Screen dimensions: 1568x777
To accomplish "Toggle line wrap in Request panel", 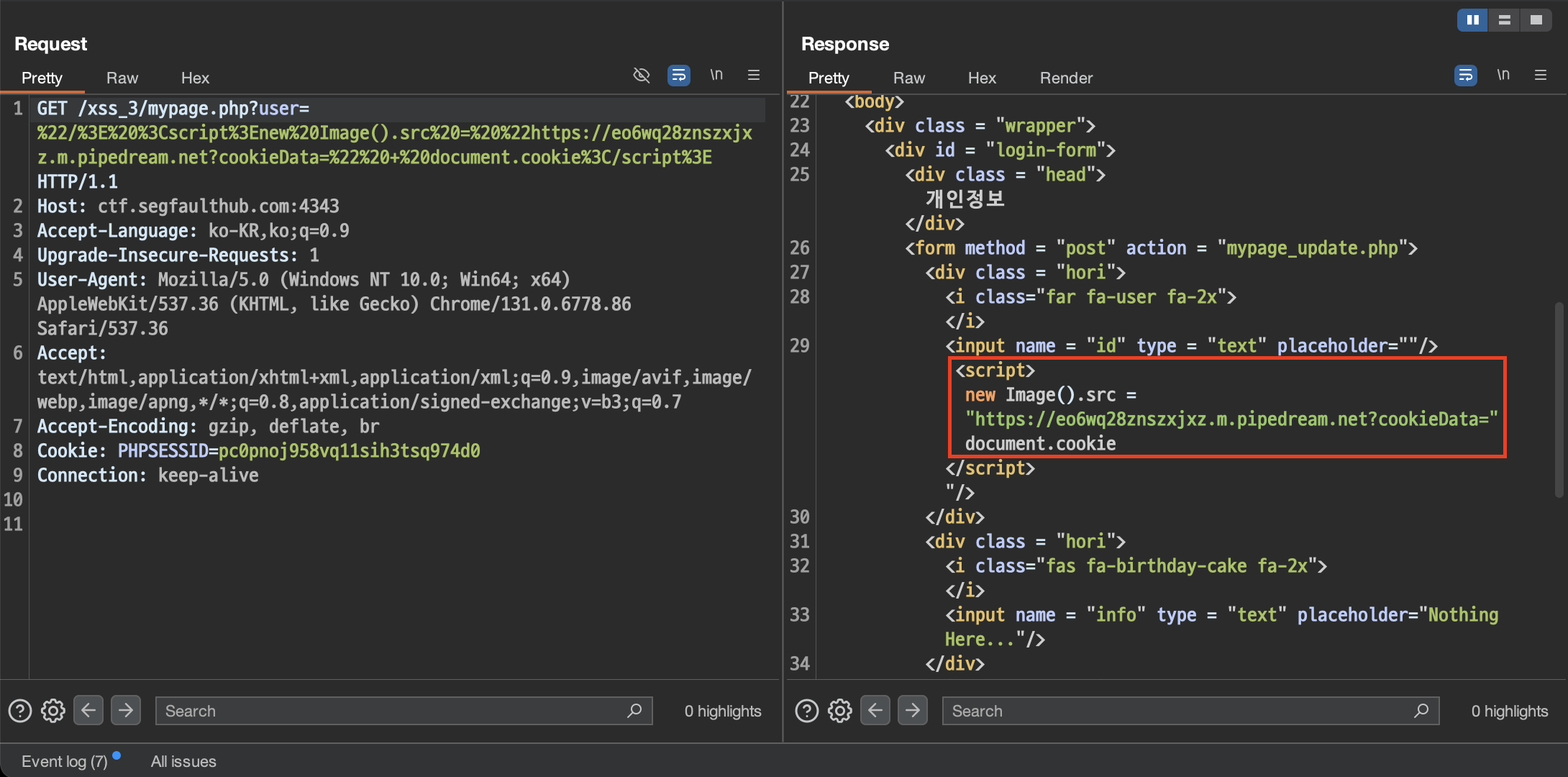I will pos(678,75).
